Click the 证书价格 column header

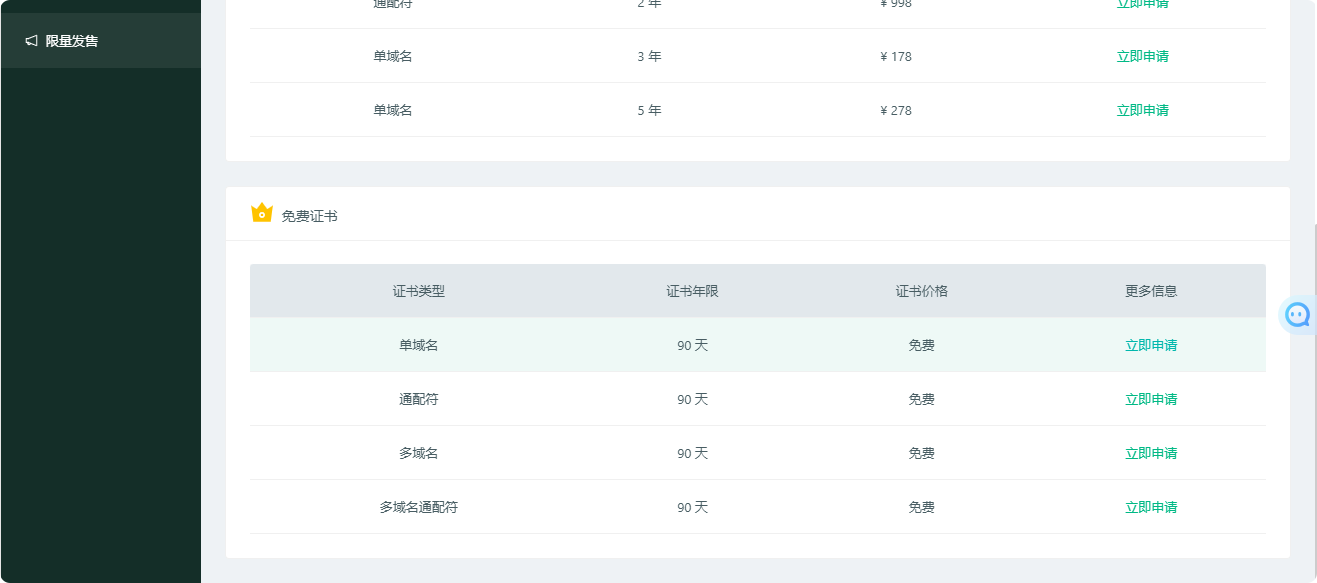(x=921, y=291)
